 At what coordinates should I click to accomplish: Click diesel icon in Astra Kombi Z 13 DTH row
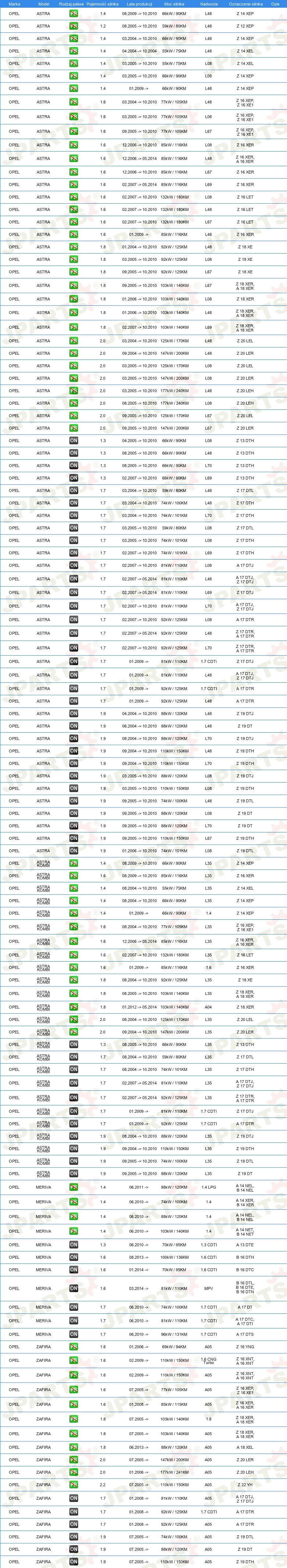coord(73,1044)
